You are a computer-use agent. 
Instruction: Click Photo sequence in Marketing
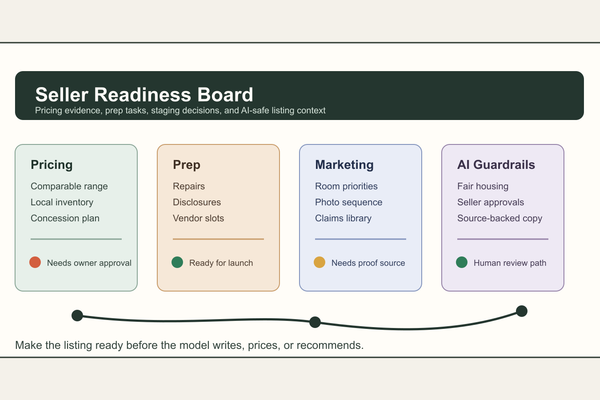[349, 202]
